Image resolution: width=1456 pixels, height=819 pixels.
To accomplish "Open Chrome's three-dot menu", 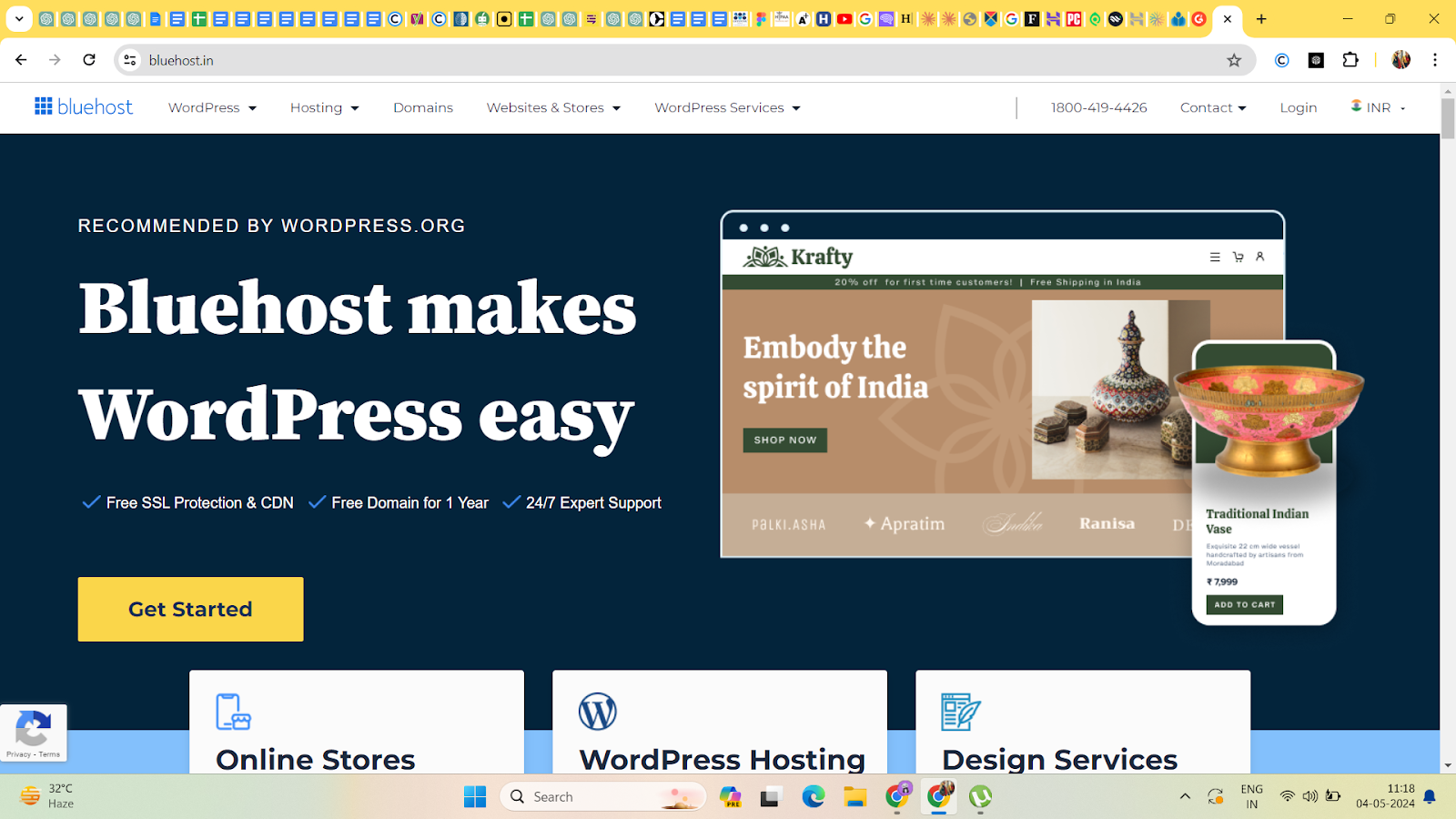I will [x=1435, y=60].
